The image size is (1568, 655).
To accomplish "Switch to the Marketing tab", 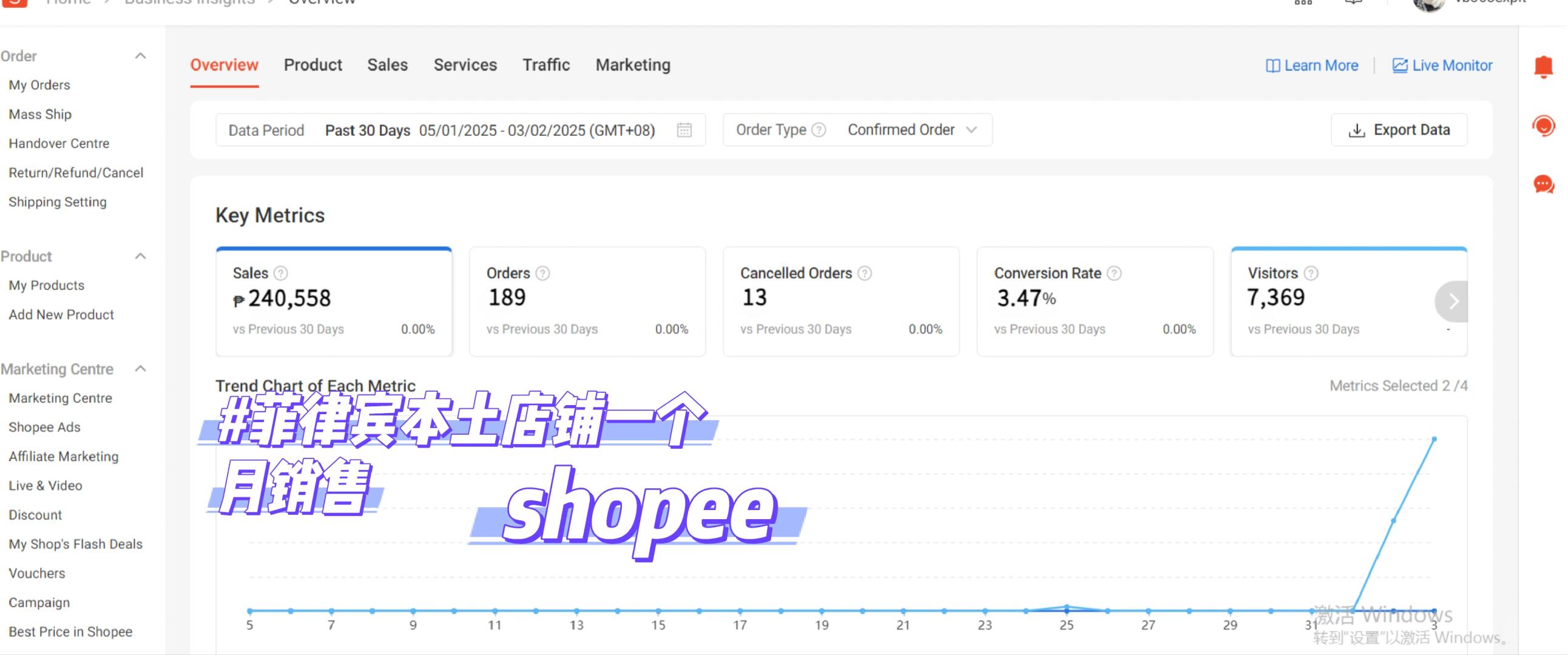I will pyautogui.click(x=632, y=65).
